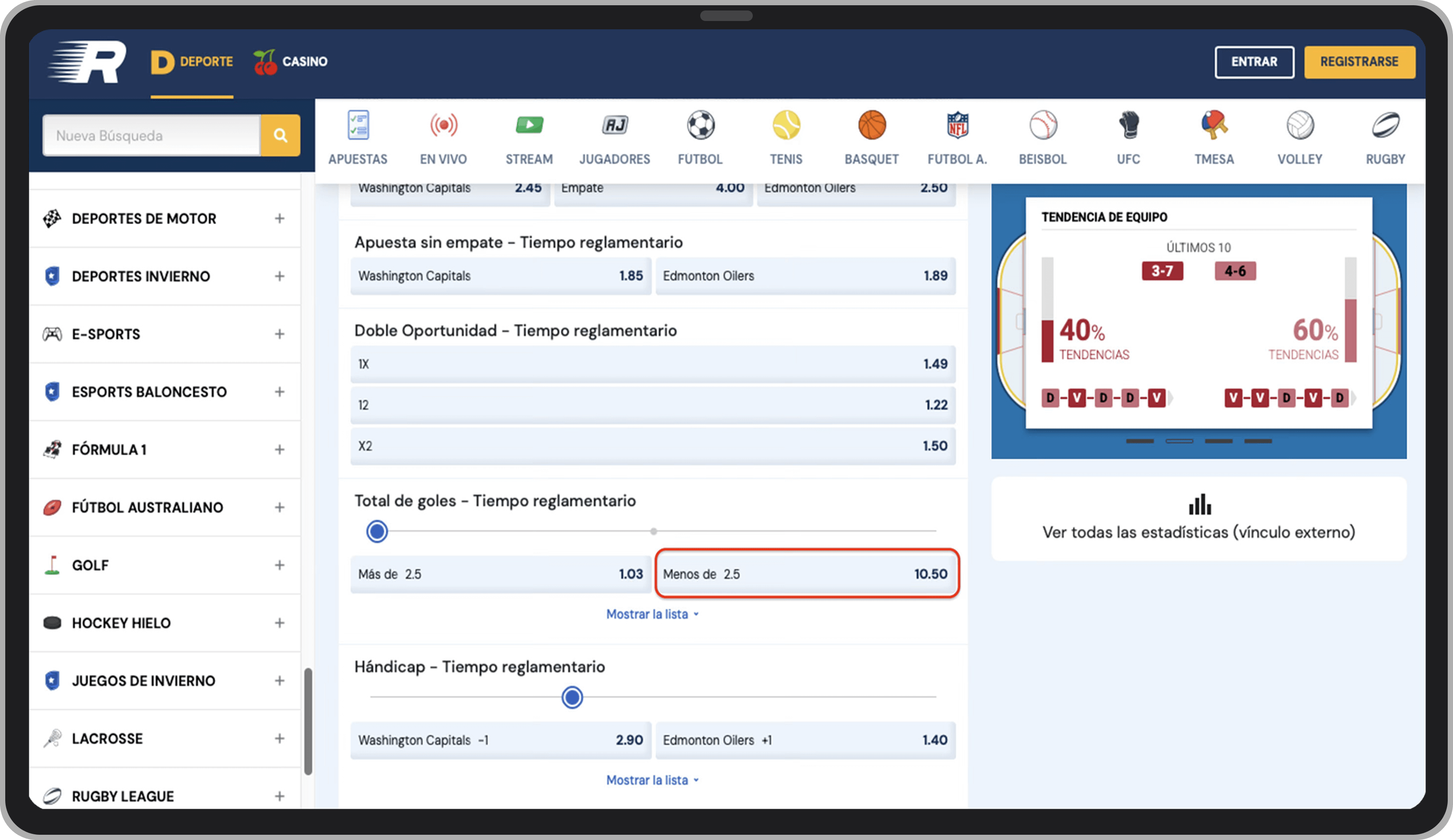
Task: Open the En Vivo live betting icon
Action: (x=443, y=126)
